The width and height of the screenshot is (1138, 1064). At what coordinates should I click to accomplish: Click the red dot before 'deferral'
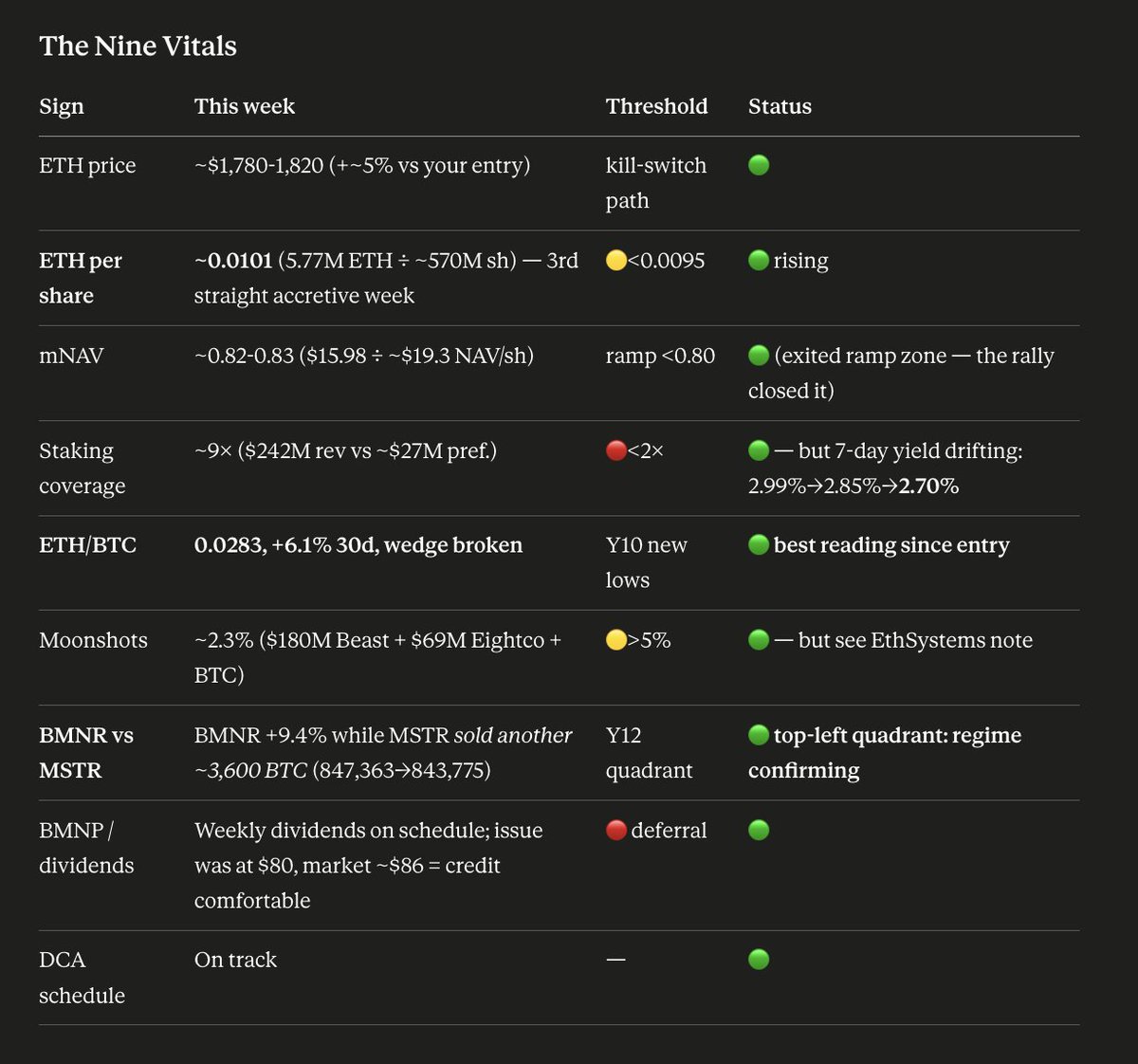[616, 830]
